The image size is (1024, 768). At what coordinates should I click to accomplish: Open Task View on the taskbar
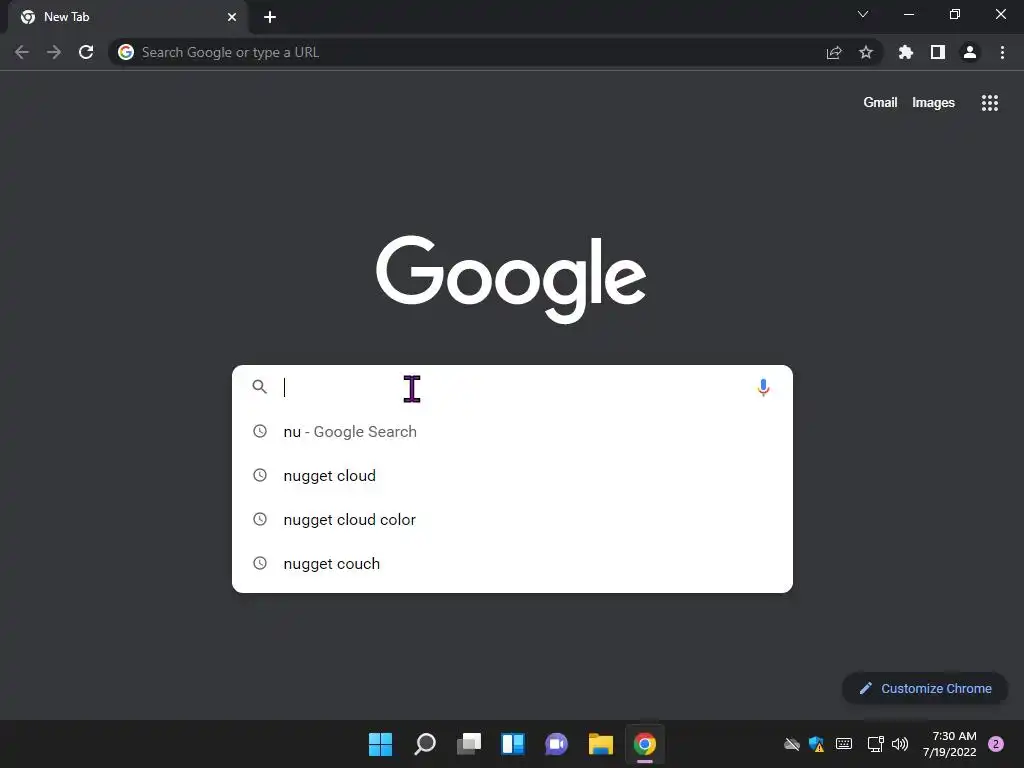click(469, 744)
